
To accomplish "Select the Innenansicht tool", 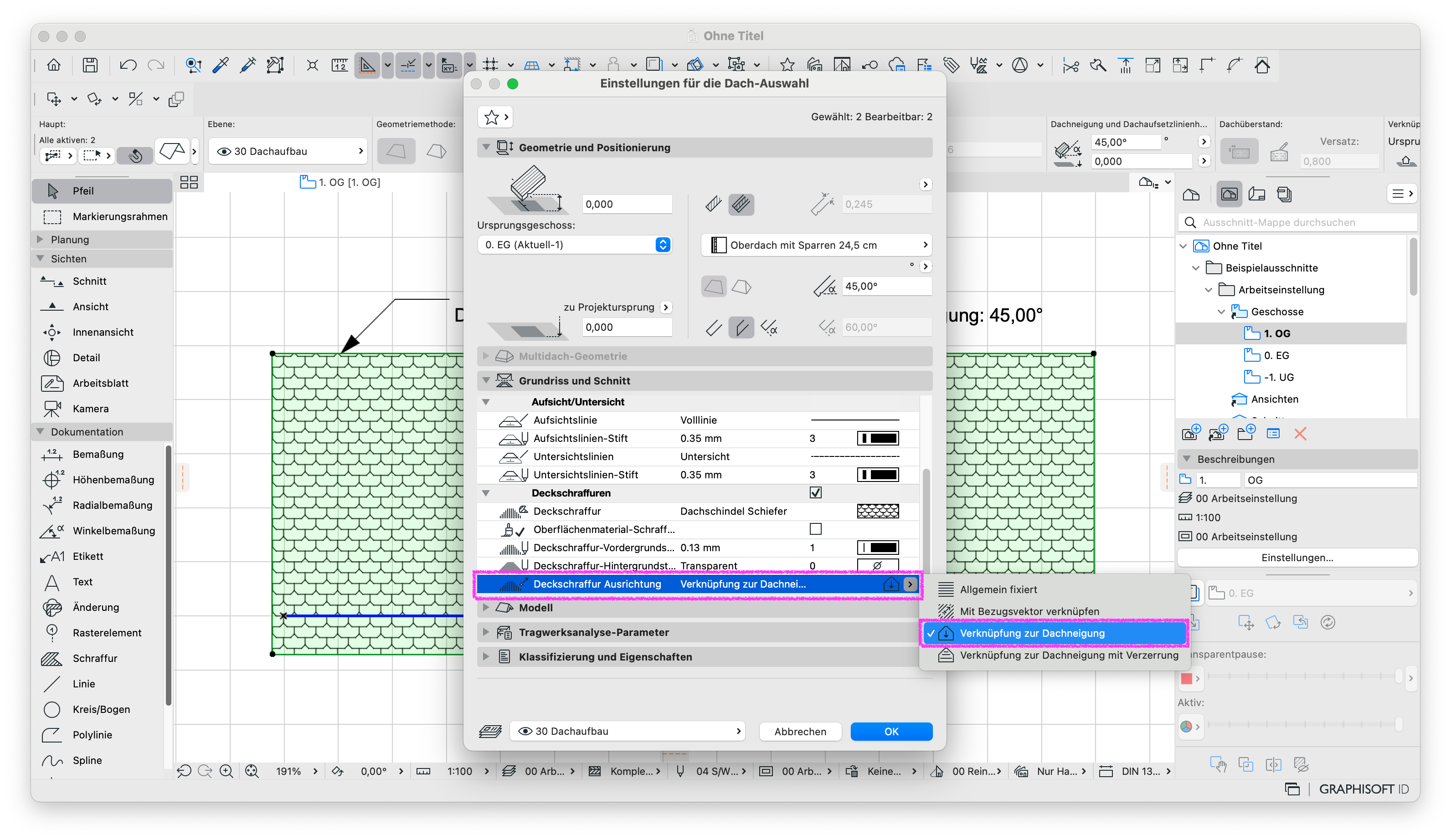I will pyautogui.click(x=102, y=332).
